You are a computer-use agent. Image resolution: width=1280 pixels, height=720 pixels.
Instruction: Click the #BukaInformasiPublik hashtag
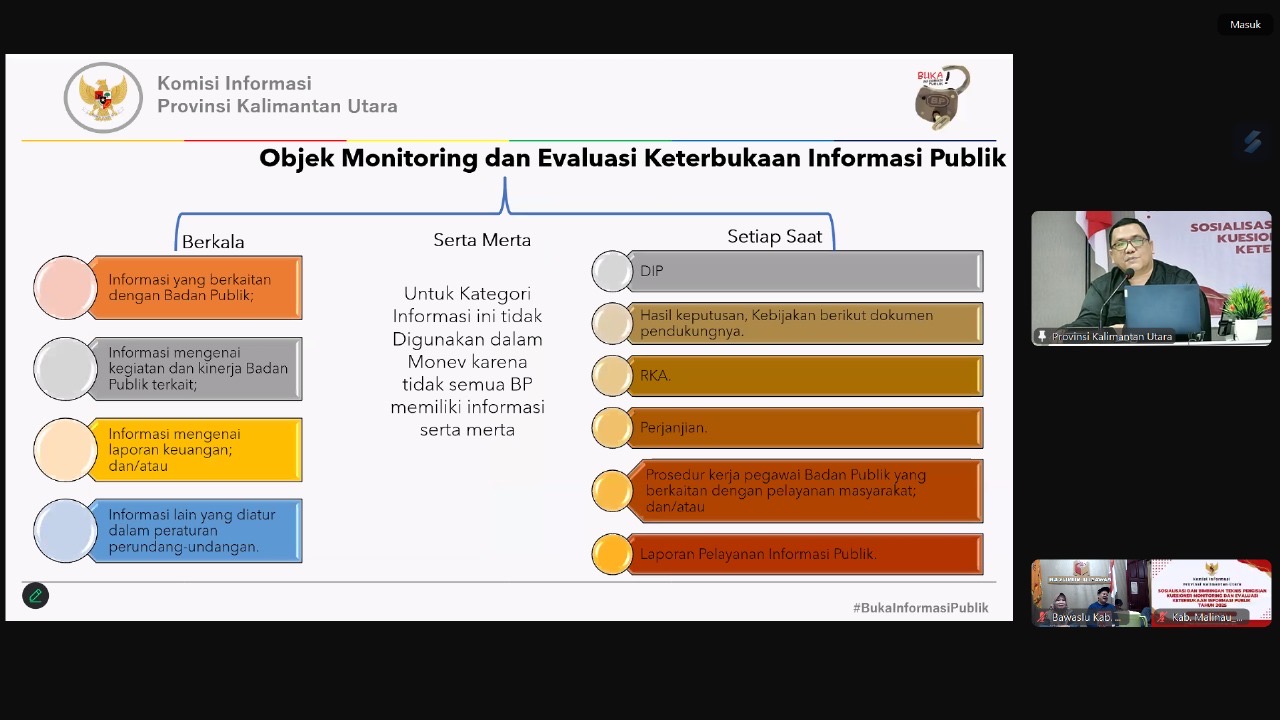tap(920, 608)
